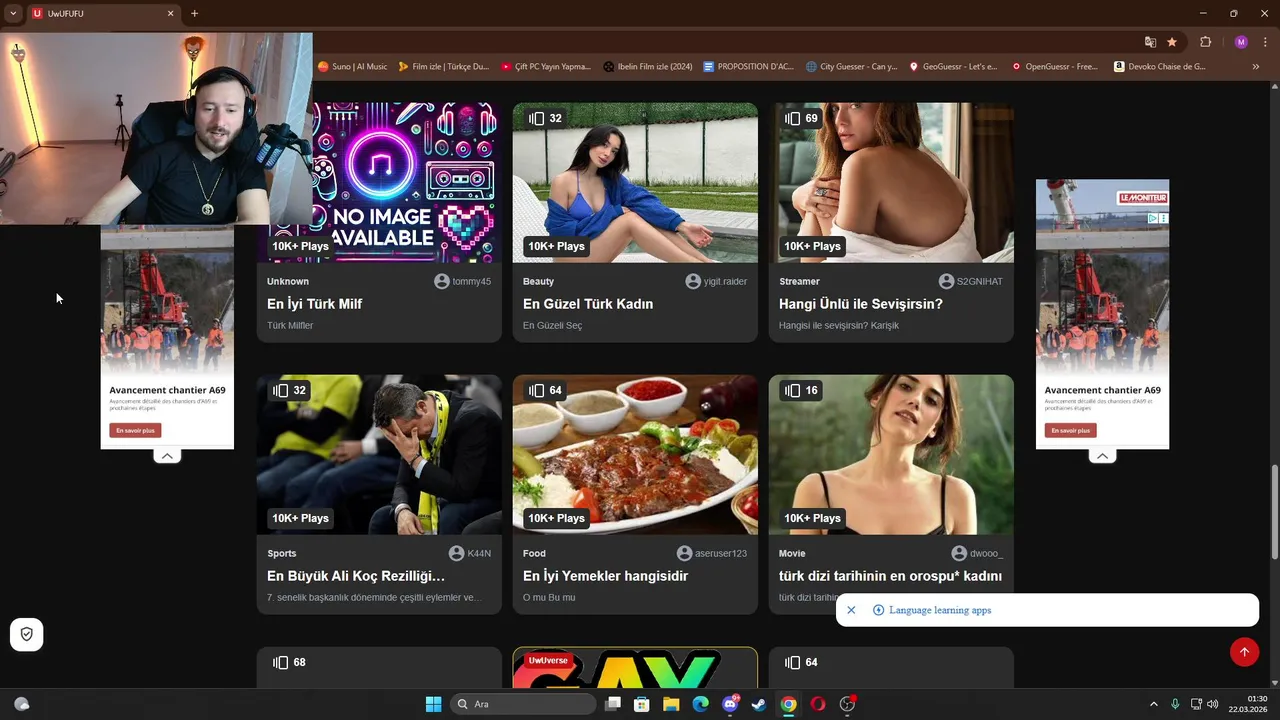Click the Streamer category label
Viewport: 1280px width, 720px height.
[799, 281]
